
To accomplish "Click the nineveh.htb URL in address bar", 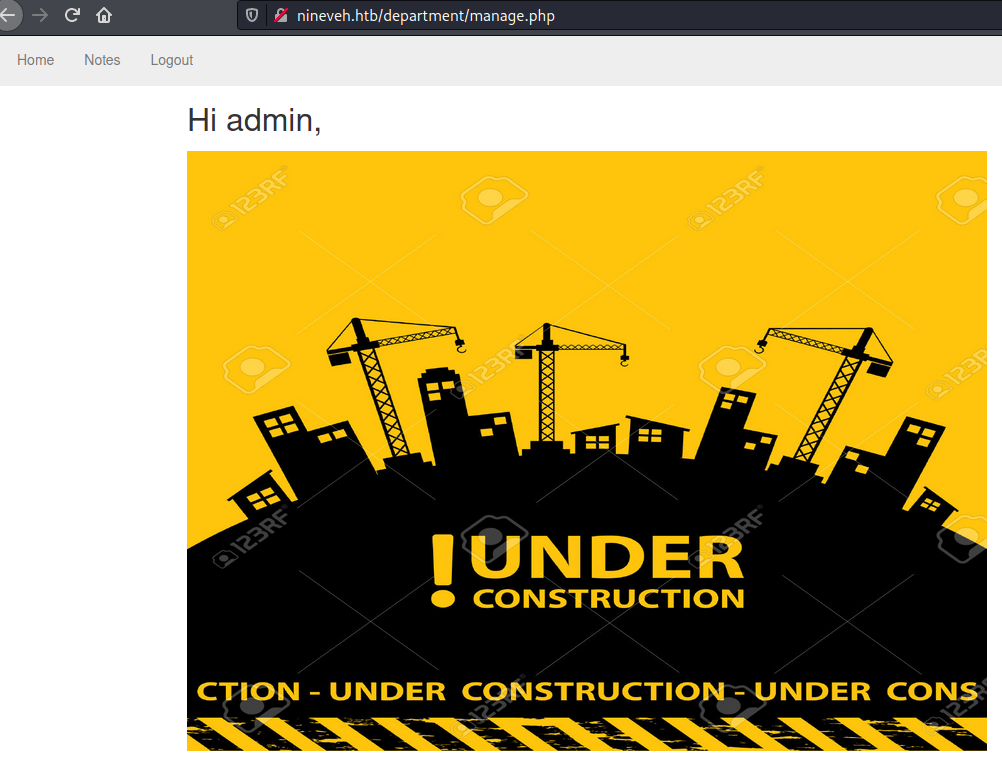I will (x=425, y=15).
